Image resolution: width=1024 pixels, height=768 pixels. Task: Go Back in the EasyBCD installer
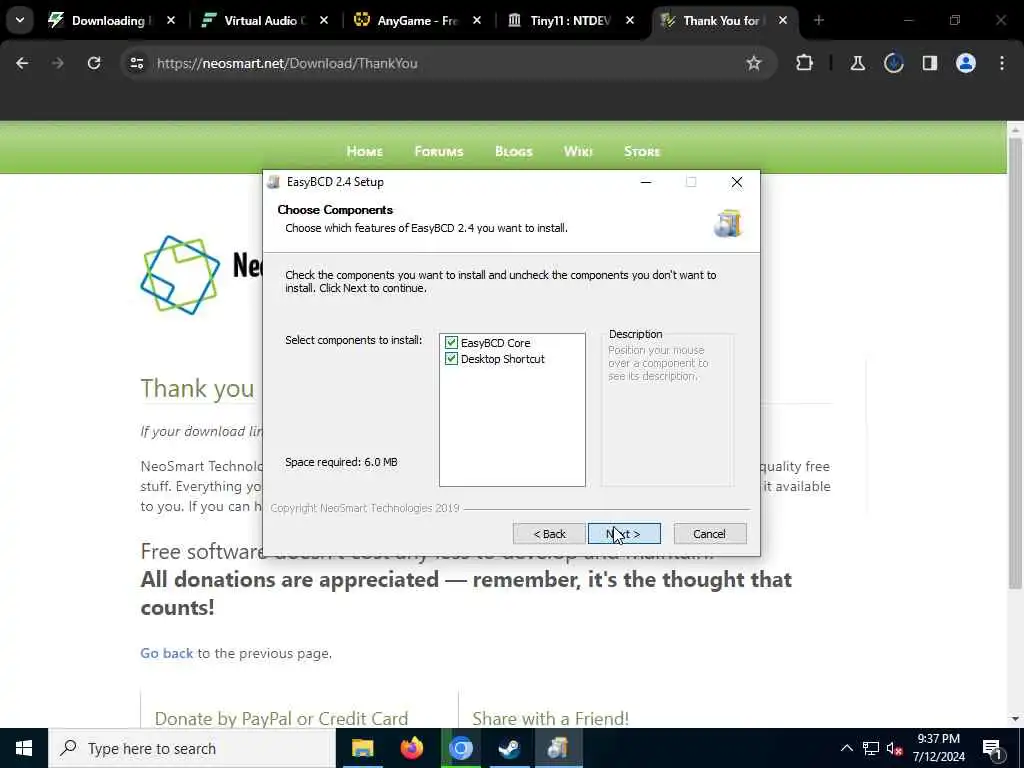[x=549, y=534]
